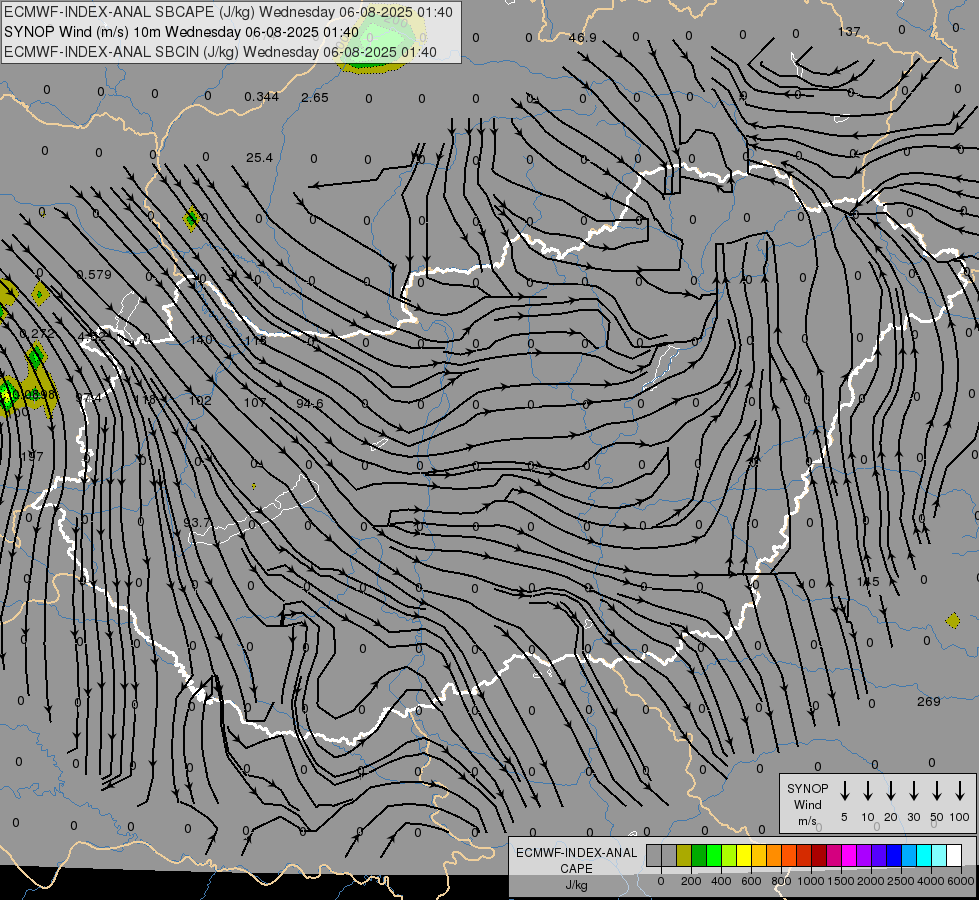Viewport: 979px width, 900px height.
Task: Click the wind arrow above the 30 label
Action: point(913,791)
